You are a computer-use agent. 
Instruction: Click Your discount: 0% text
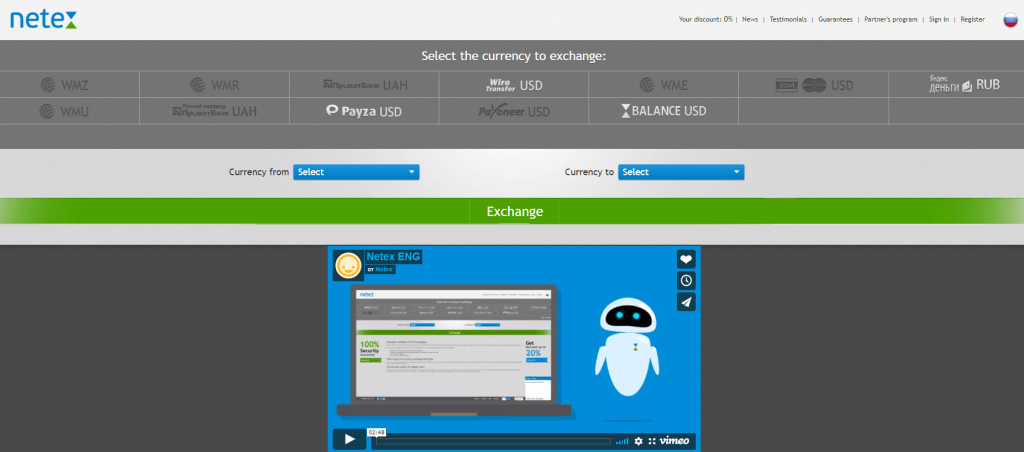pos(705,20)
